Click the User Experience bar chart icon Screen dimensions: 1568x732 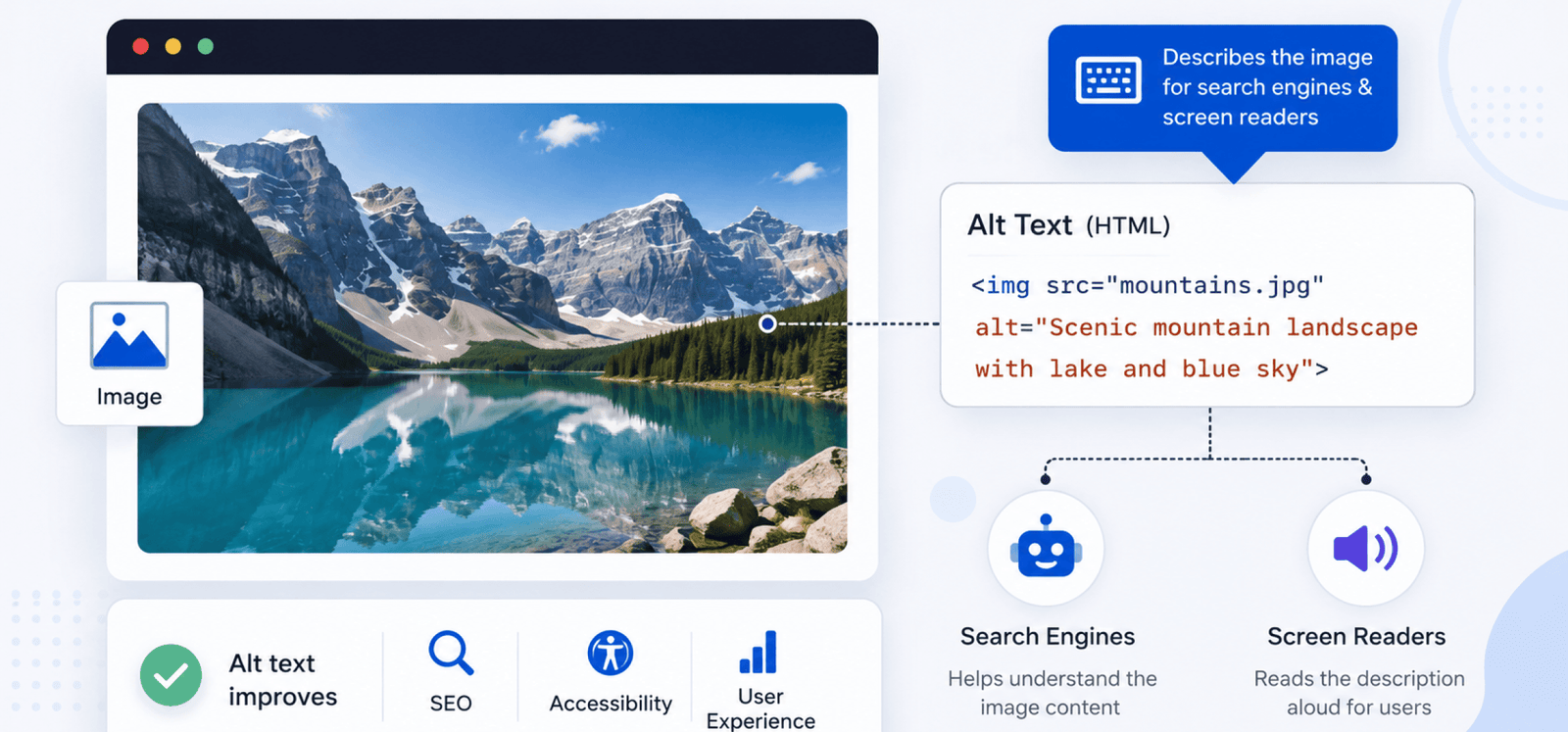(759, 653)
